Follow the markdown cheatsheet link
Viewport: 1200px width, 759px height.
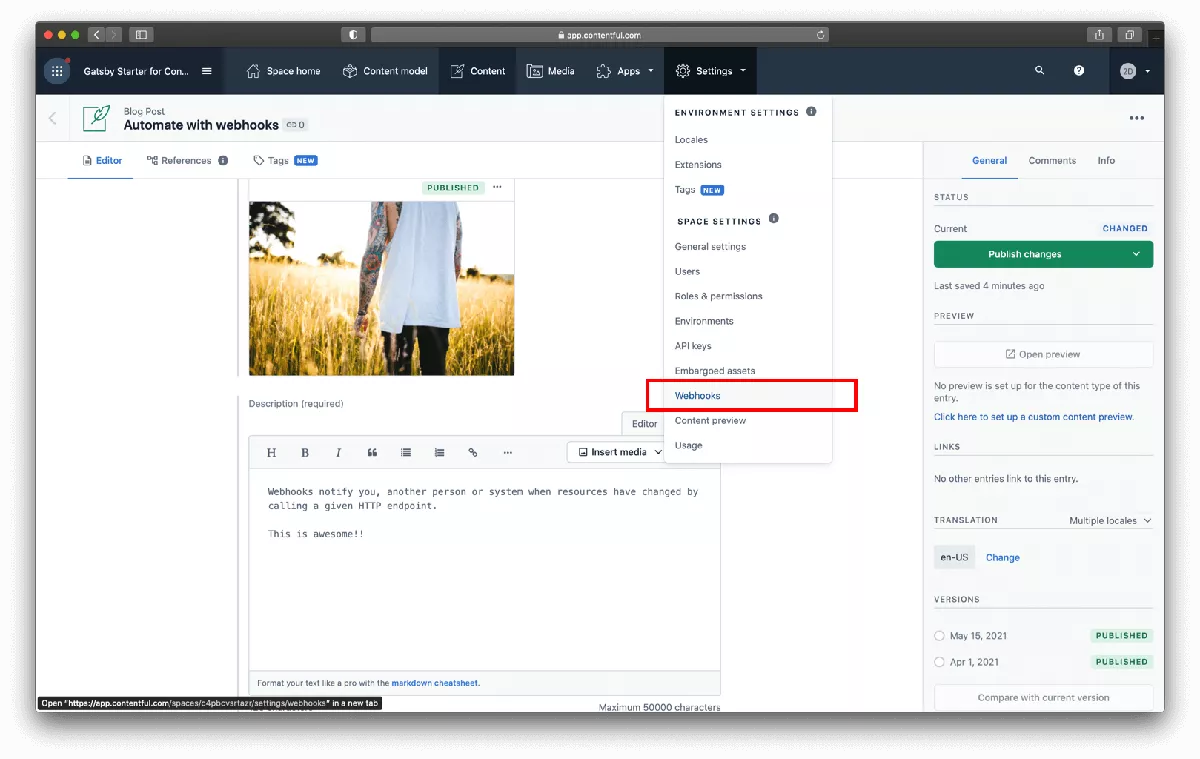(435, 683)
